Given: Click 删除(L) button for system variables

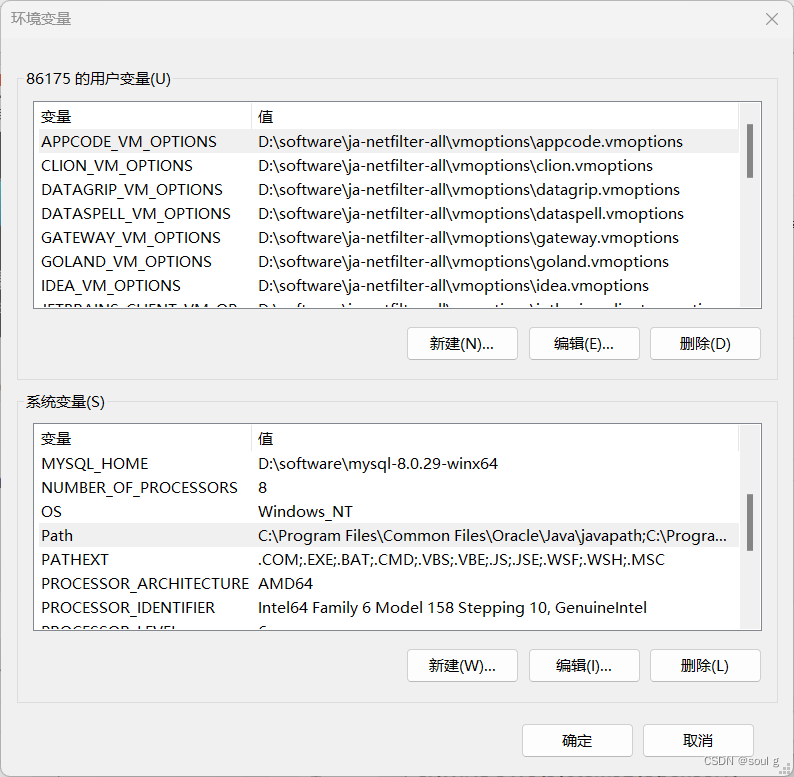Looking at the screenshot, I should [x=705, y=666].
